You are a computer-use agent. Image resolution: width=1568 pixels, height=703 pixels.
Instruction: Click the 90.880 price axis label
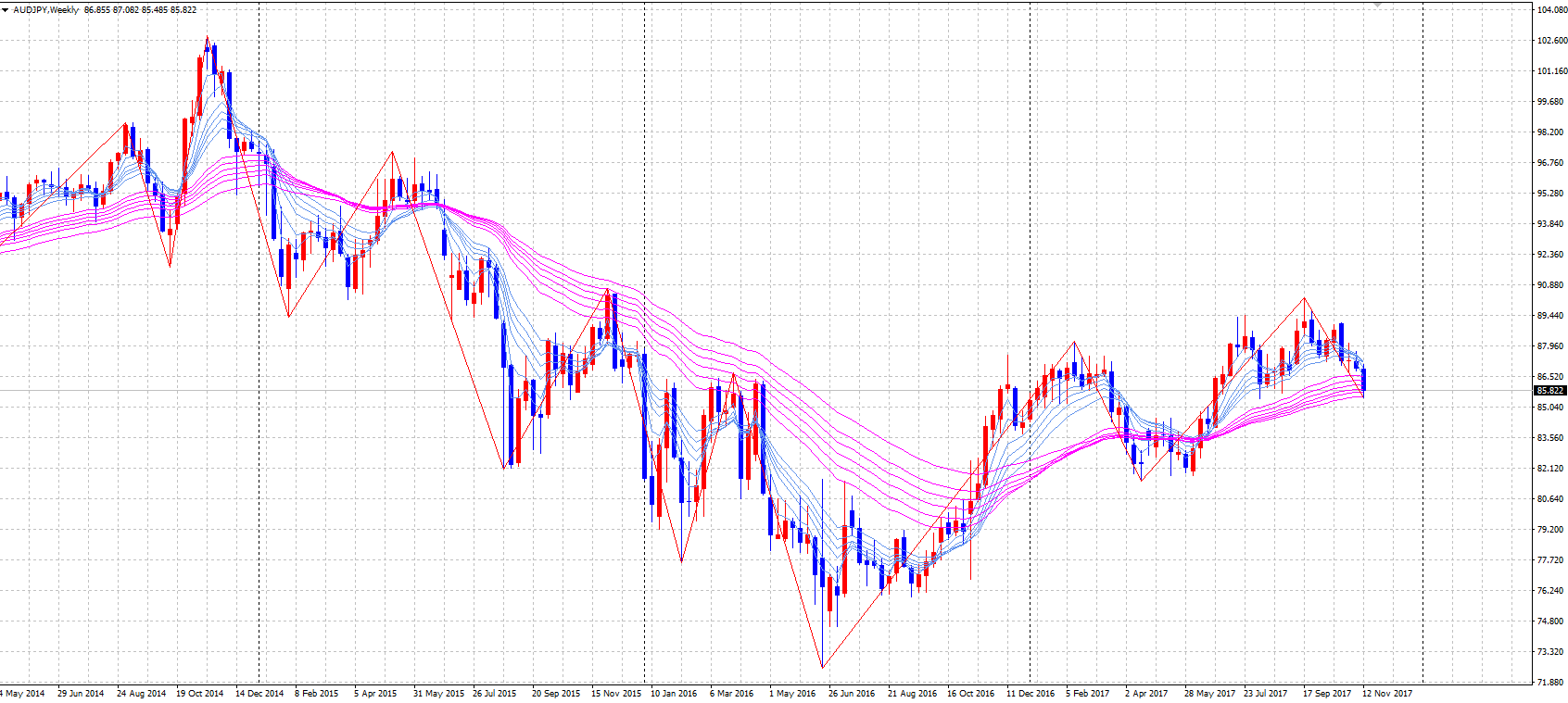click(1550, 285)
